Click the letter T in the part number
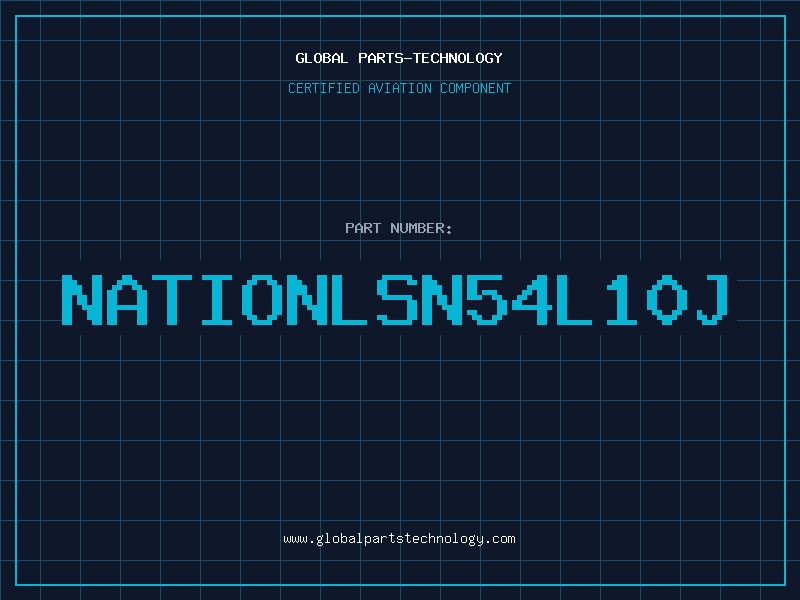800x600 pixels. (x=172, y=300)
